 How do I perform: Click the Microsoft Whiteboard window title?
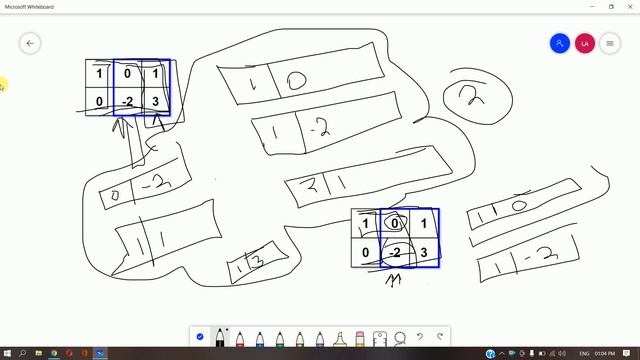coord(29,7)
